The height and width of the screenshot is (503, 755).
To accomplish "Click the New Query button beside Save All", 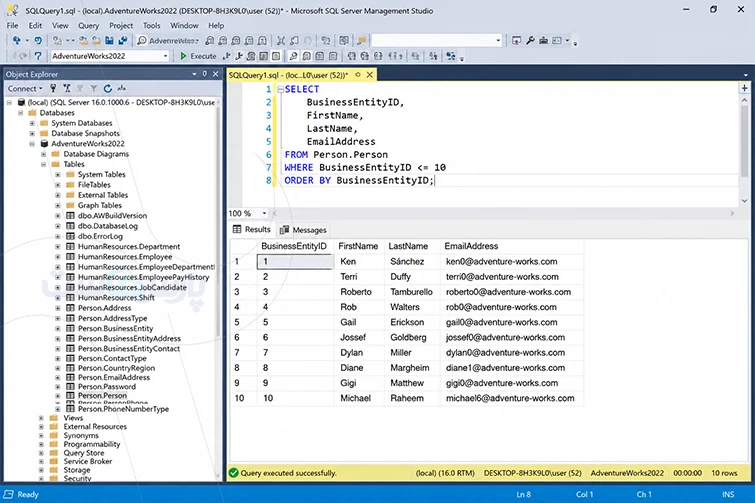I will pyautogui.click(x=142, y=40).
